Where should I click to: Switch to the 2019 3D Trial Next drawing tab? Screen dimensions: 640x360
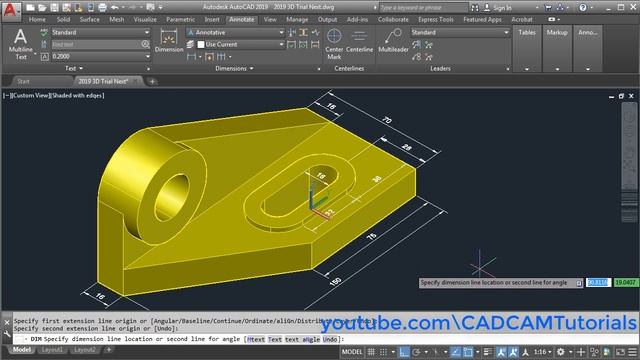[108, 81]
